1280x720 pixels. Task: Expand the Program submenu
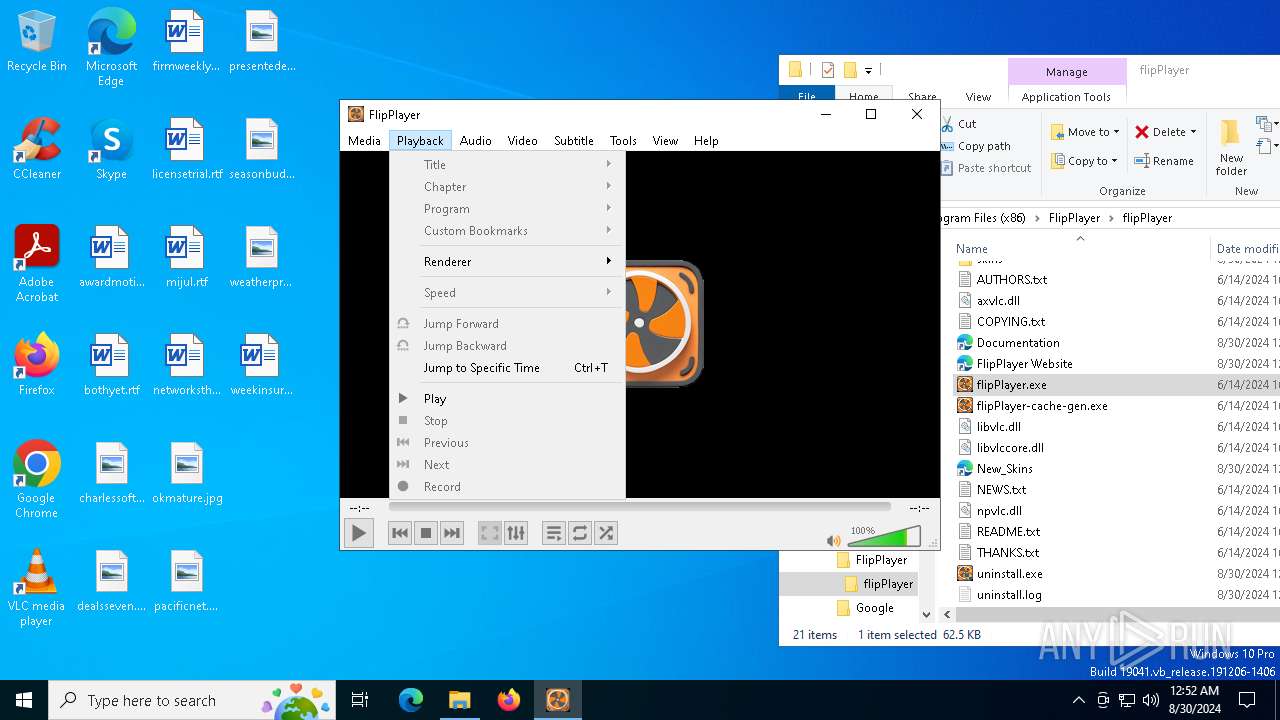[507, 209]
